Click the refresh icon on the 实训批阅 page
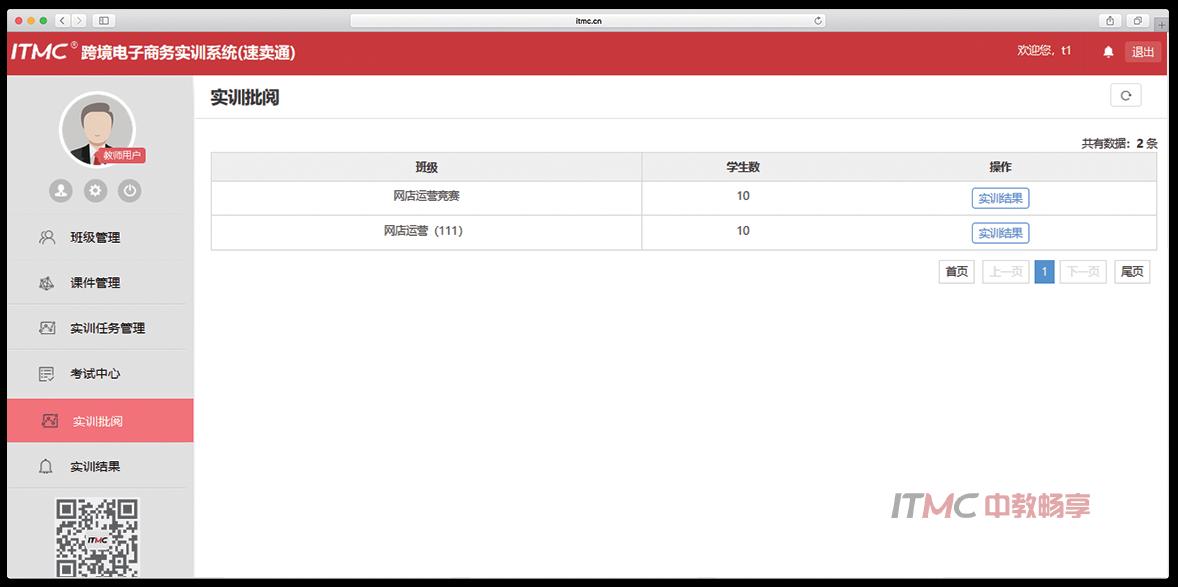This screenshot has height=587, width=1178. 1125,95
